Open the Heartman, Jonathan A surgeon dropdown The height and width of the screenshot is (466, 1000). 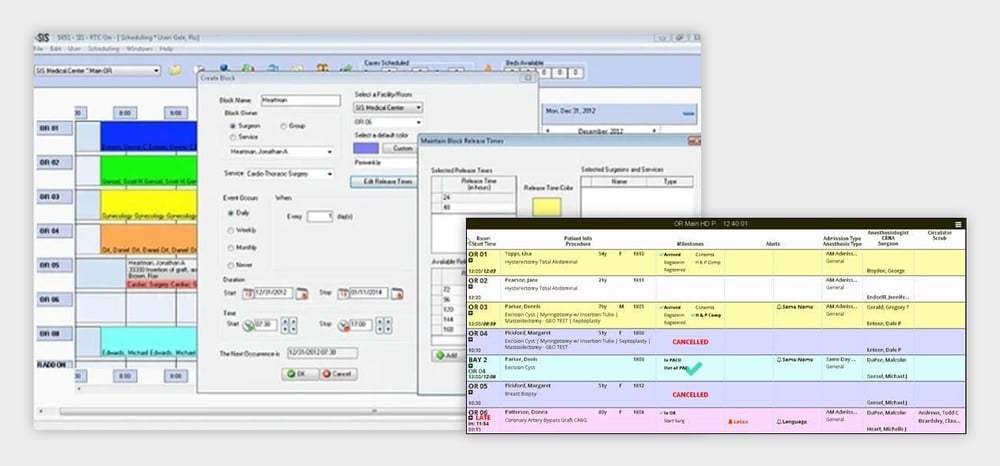tap(281, 152)
